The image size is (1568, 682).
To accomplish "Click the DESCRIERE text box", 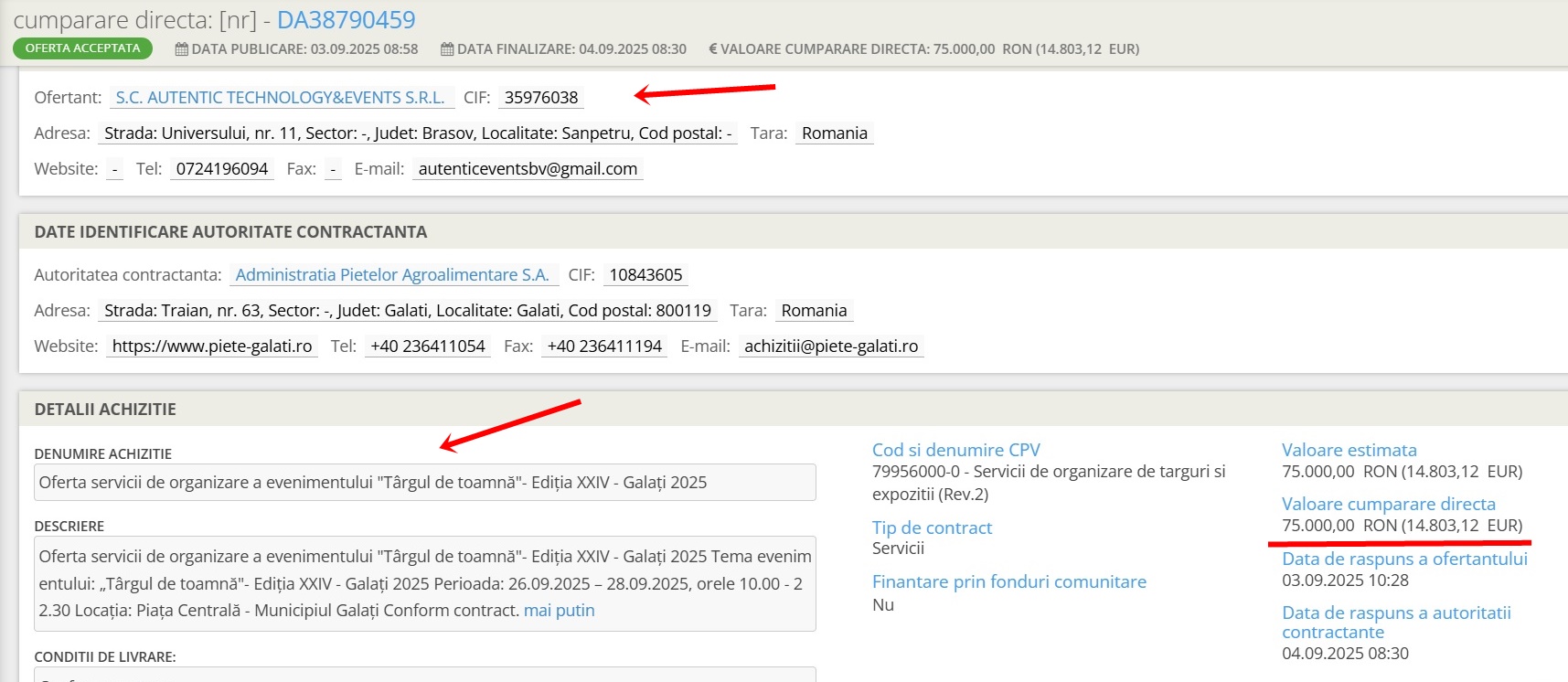I will tap(424, 583).
